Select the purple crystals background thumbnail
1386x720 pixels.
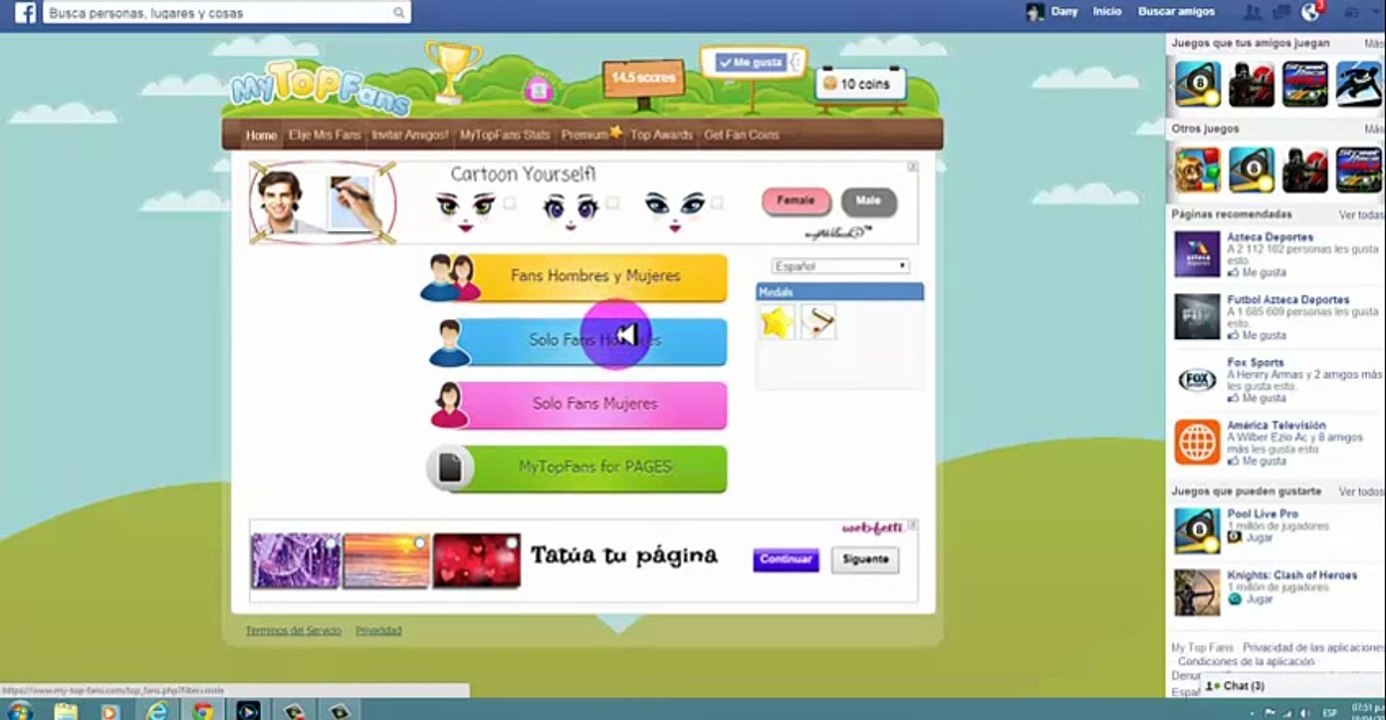(295, 561)
